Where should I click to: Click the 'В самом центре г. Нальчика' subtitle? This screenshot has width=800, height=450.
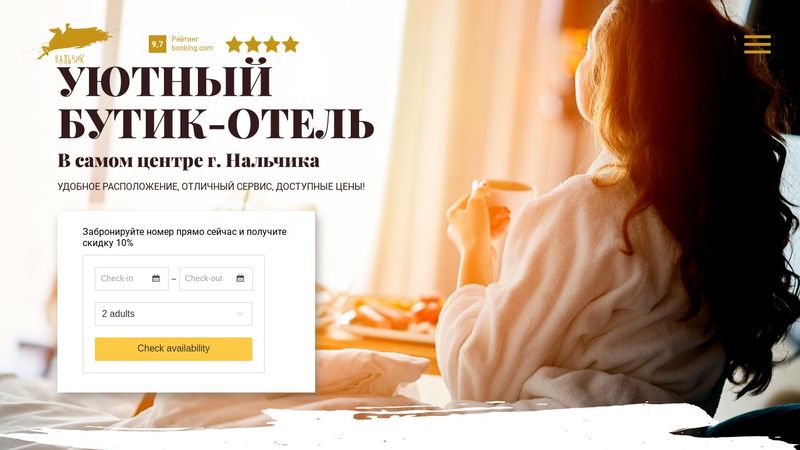tap(188, 161)
